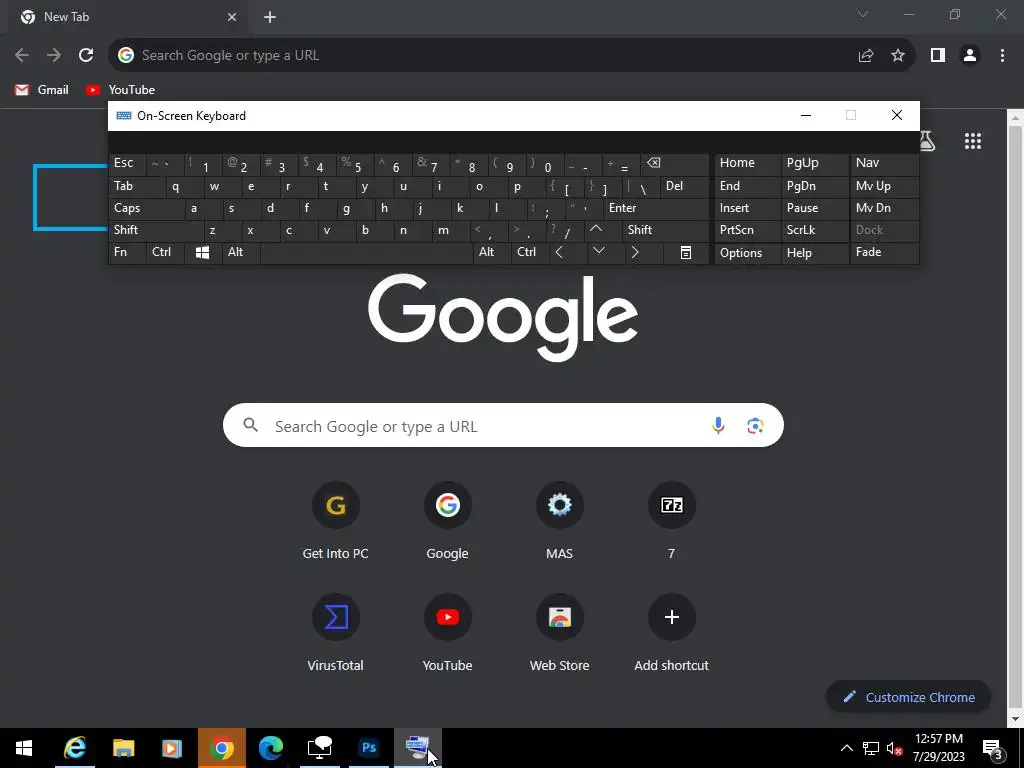This screenshot has width=1024, height=768.
Task: Click the spacebar on On-Screen Keyboard
Action: tap(366, 253)
